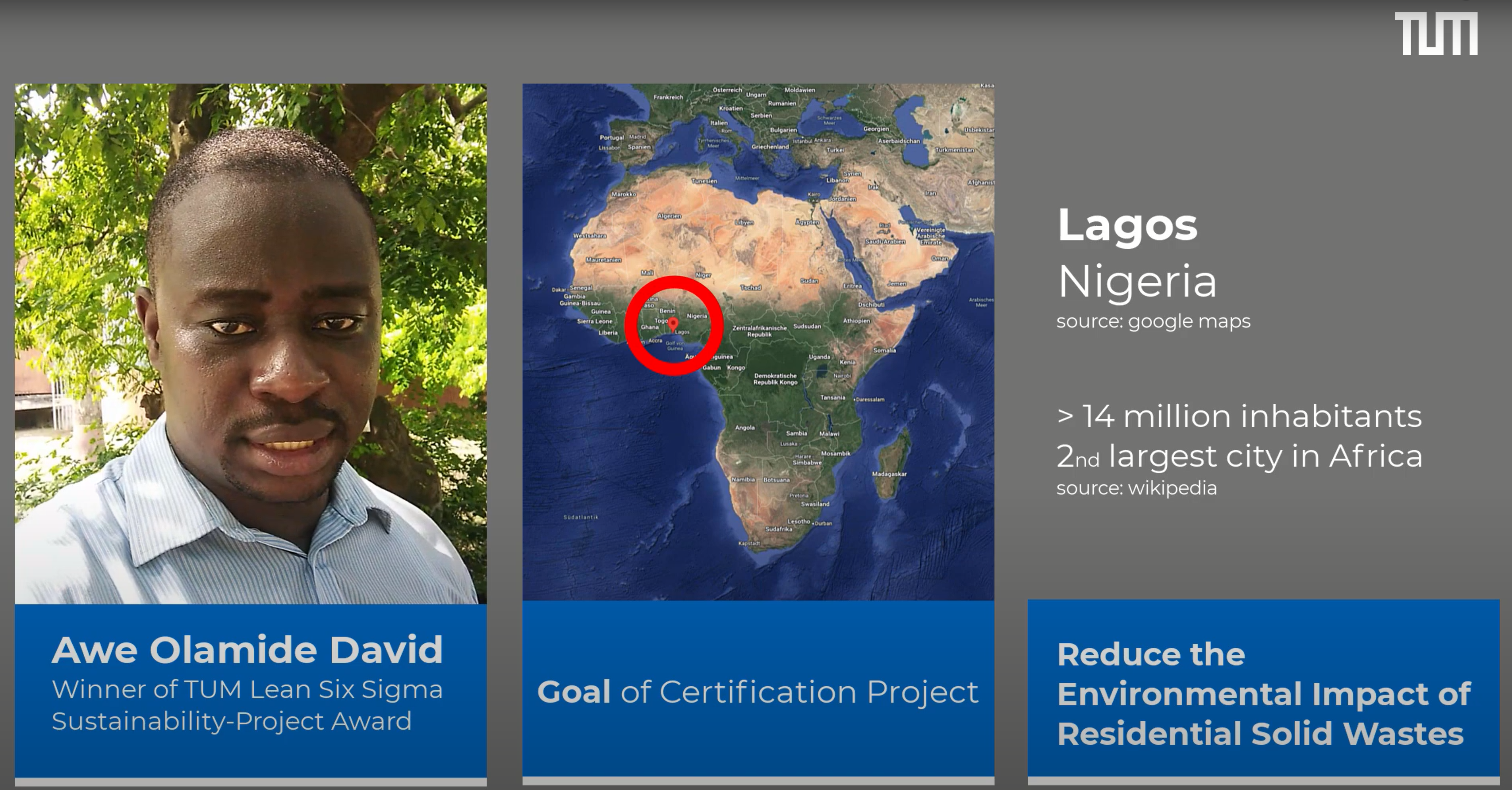This screenshot has width=1512, height=790.
Task: Click the "> 14 million inhabitants" line
Action: pos(1239,416)
